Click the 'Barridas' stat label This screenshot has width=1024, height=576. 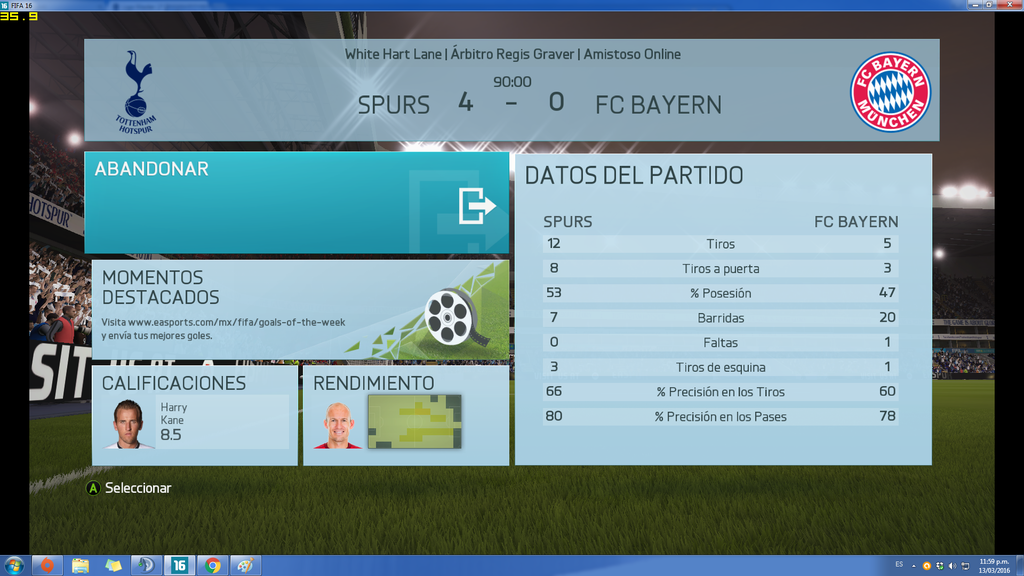coord(720,318)
